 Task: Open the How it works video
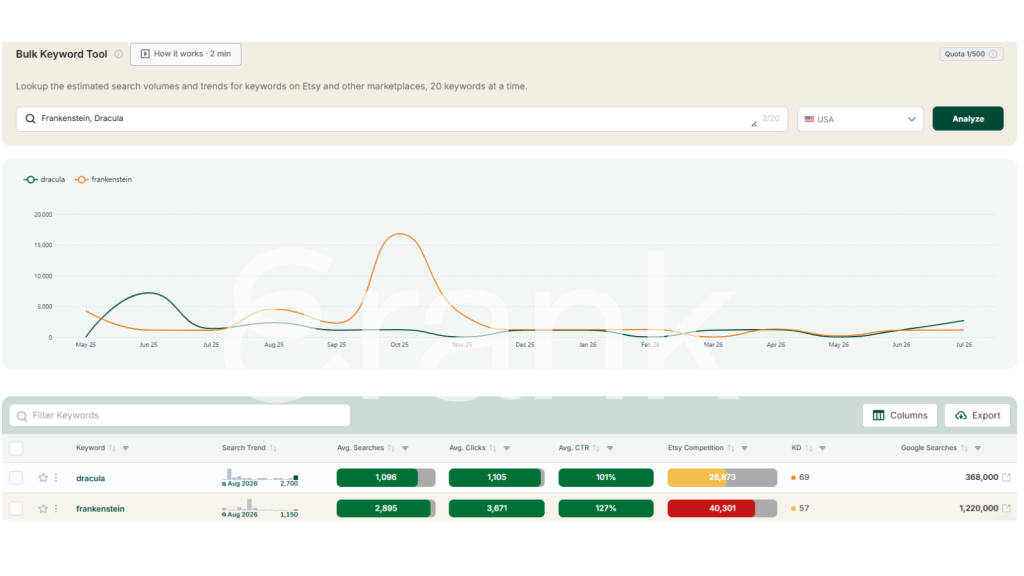[185, 54]
